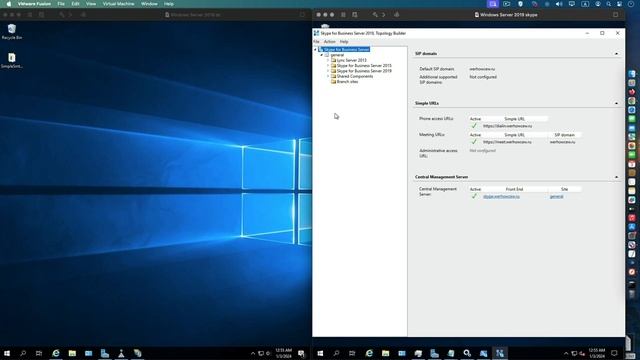Click the Default SIP domain value
Image resolution: width=640 pixels, height=360 pixels.
(482, 69)
